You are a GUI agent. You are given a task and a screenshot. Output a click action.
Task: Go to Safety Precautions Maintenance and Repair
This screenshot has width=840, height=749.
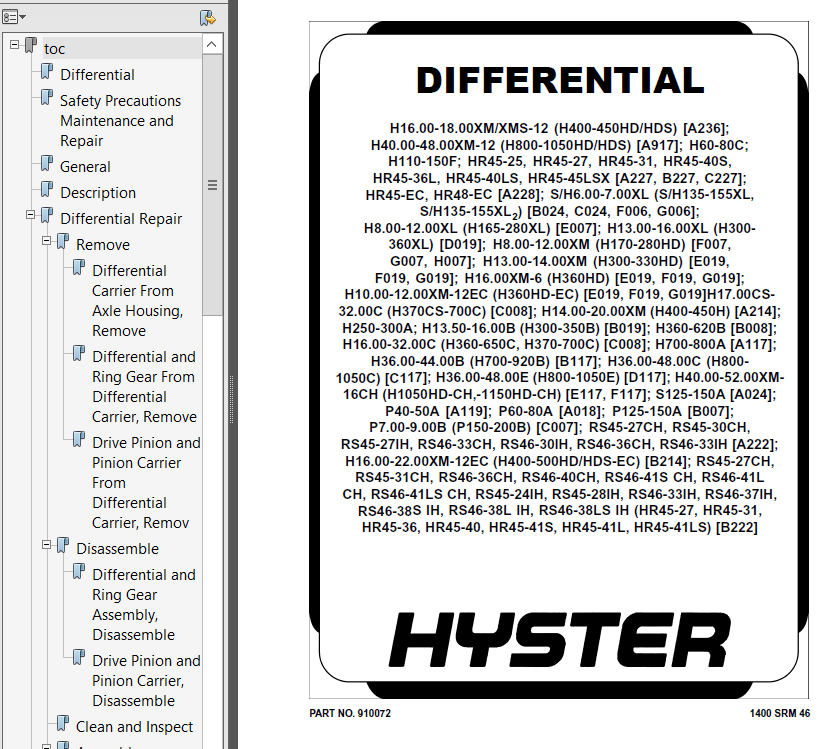pos(121,121)
